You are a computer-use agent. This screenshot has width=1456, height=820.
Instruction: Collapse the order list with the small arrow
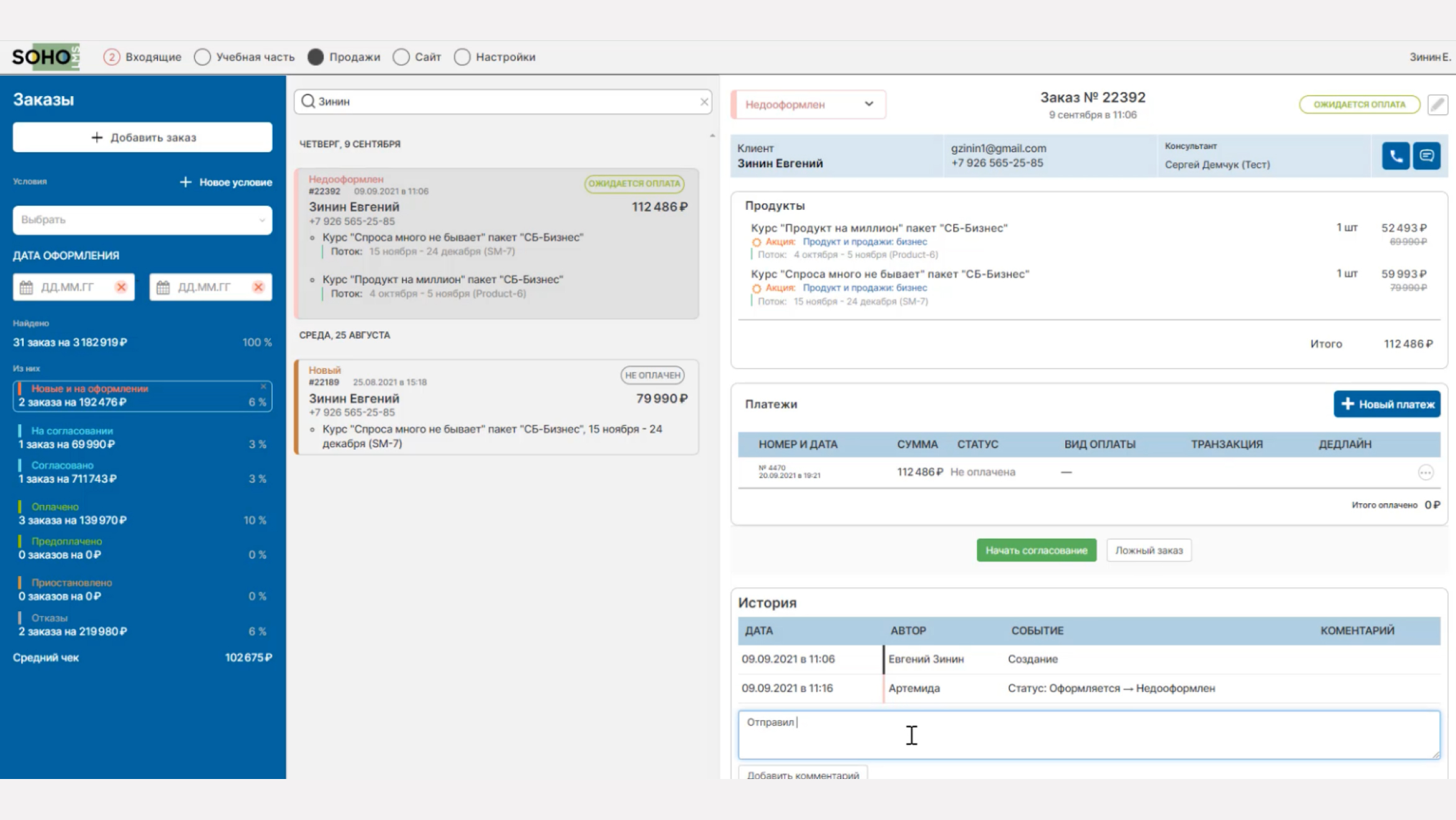click(712, 135)
